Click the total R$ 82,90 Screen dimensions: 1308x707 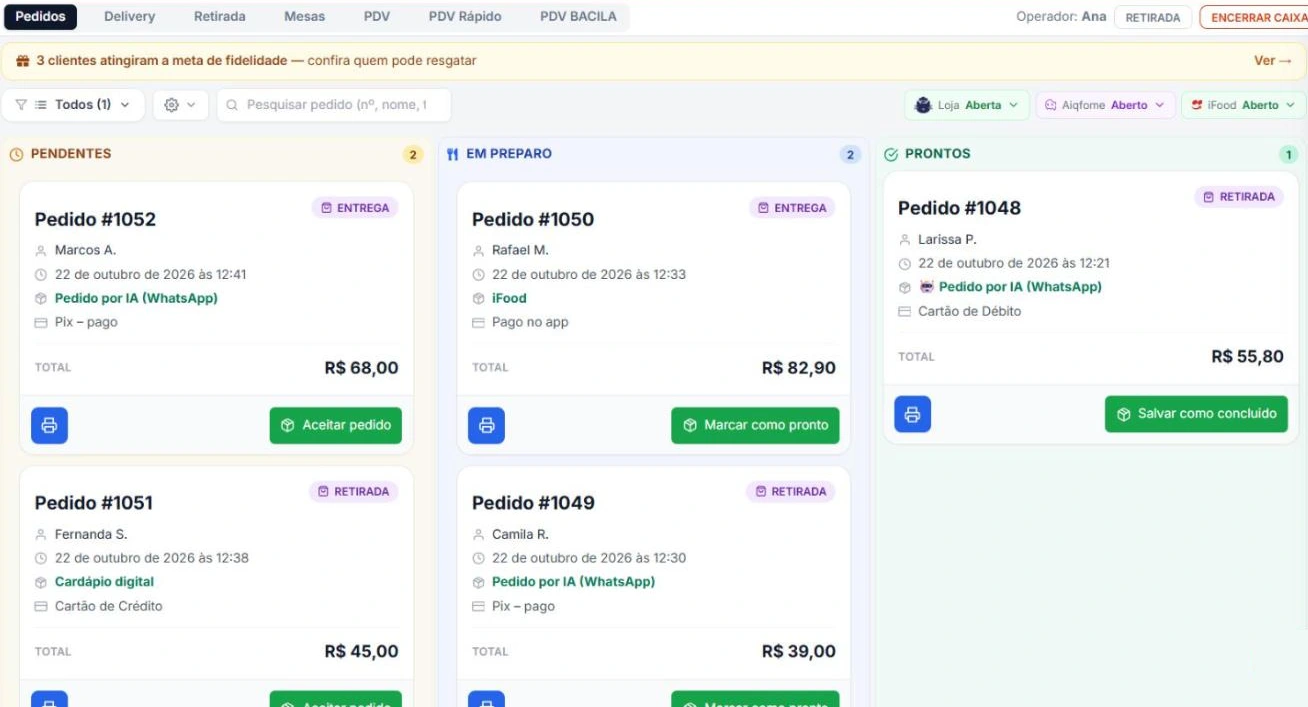coord(799,368)
